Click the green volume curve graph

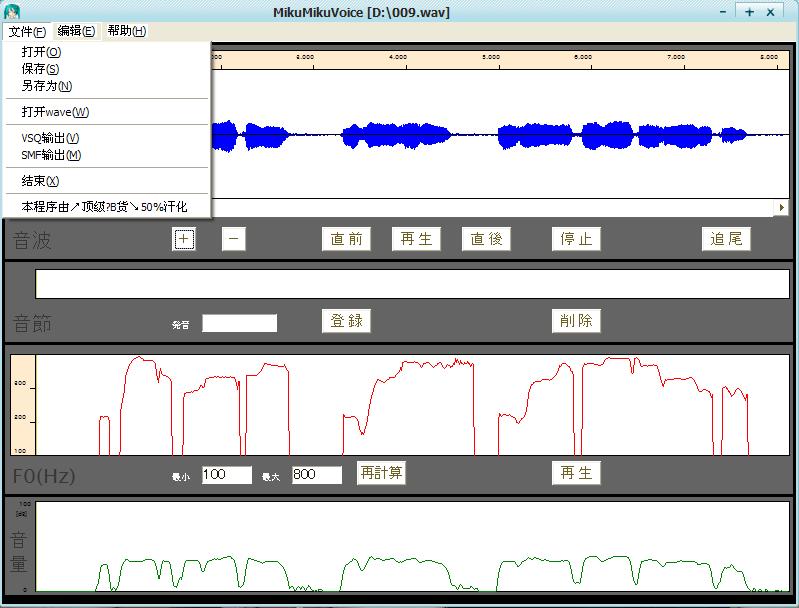[413, 547]
